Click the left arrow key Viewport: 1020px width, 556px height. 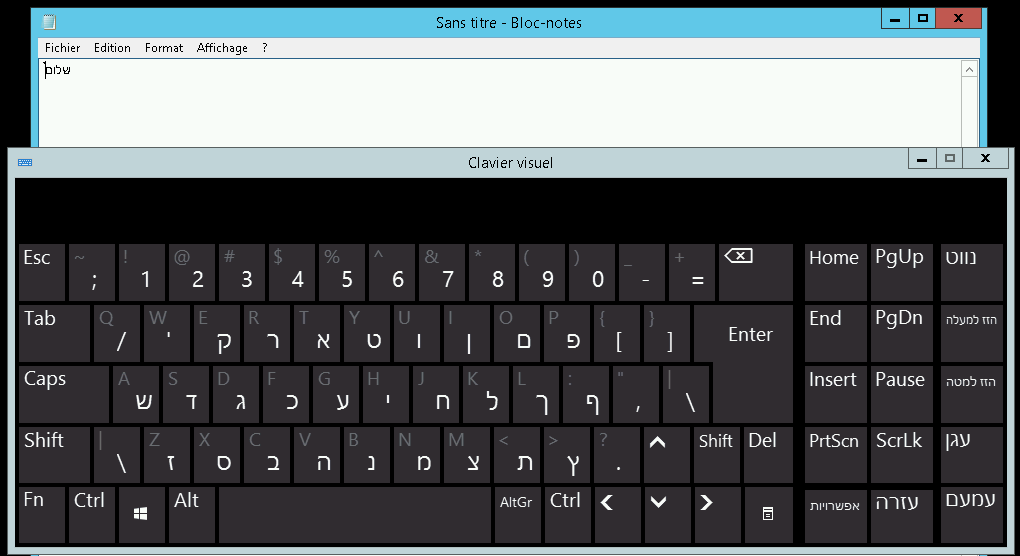(x=617, y=514)
